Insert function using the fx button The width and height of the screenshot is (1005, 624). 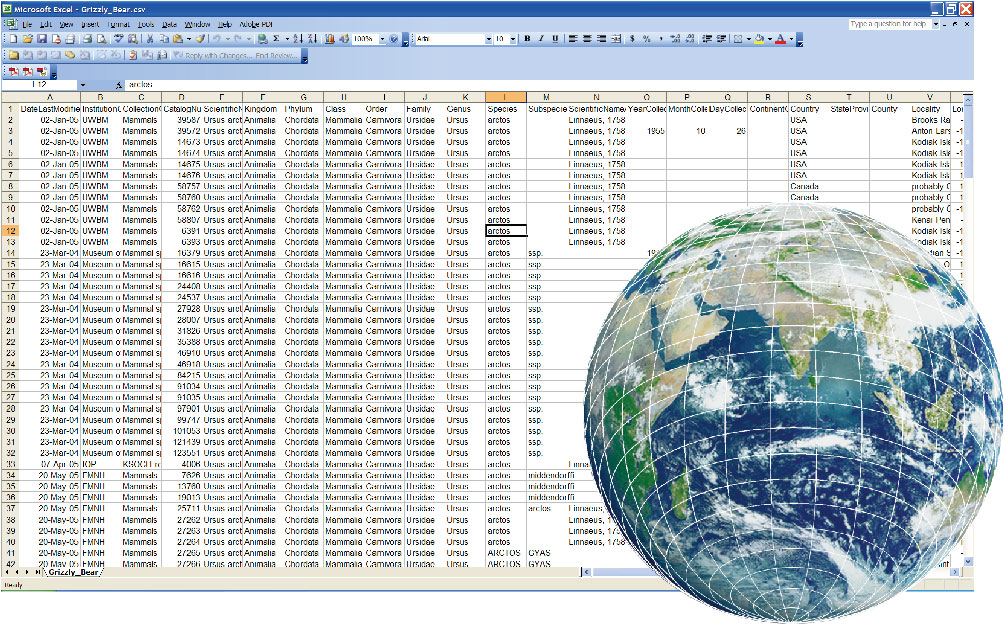pos(119,85)
